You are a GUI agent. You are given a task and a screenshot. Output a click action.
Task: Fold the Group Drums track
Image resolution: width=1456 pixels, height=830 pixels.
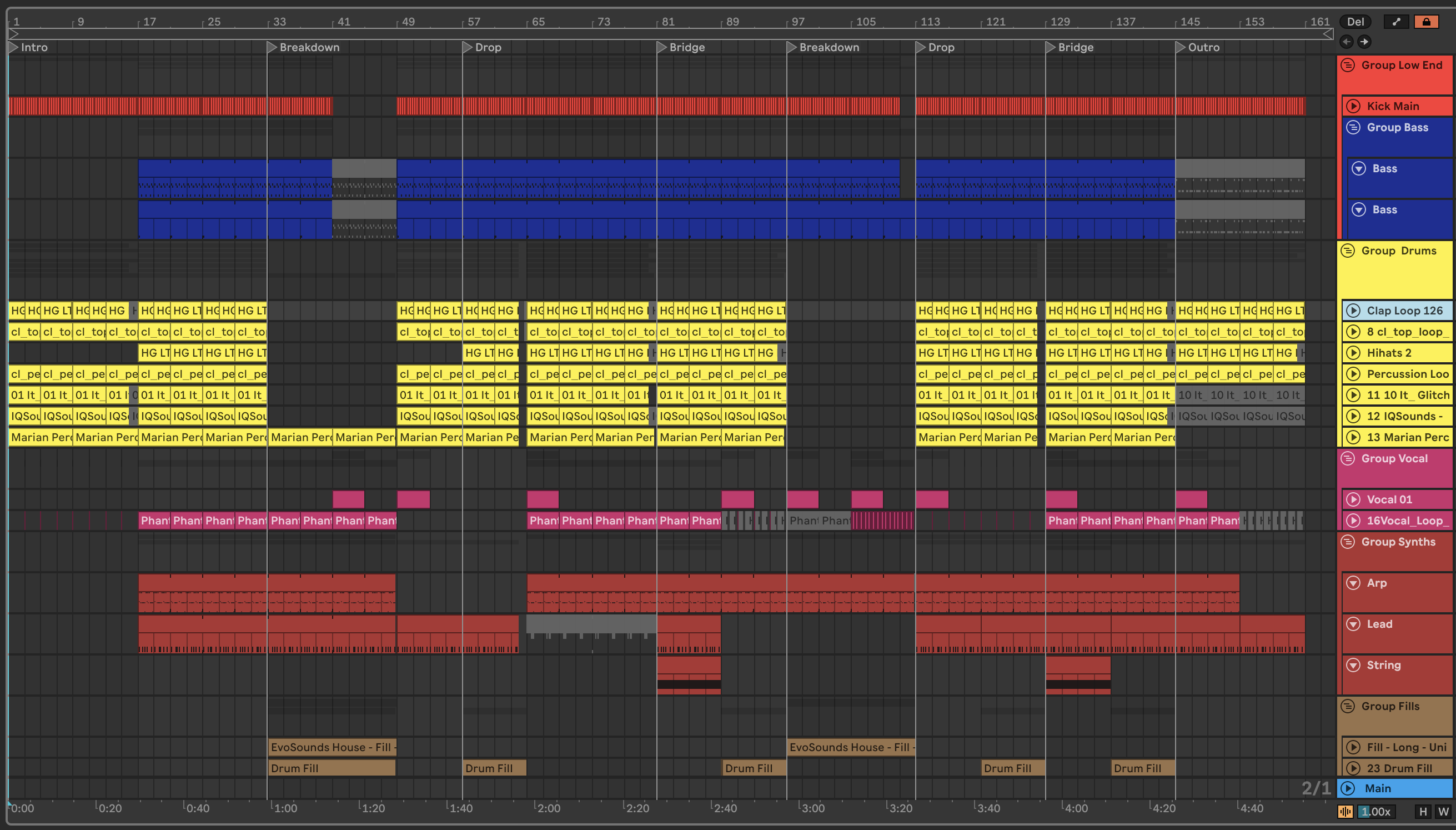coord(1348,251)
